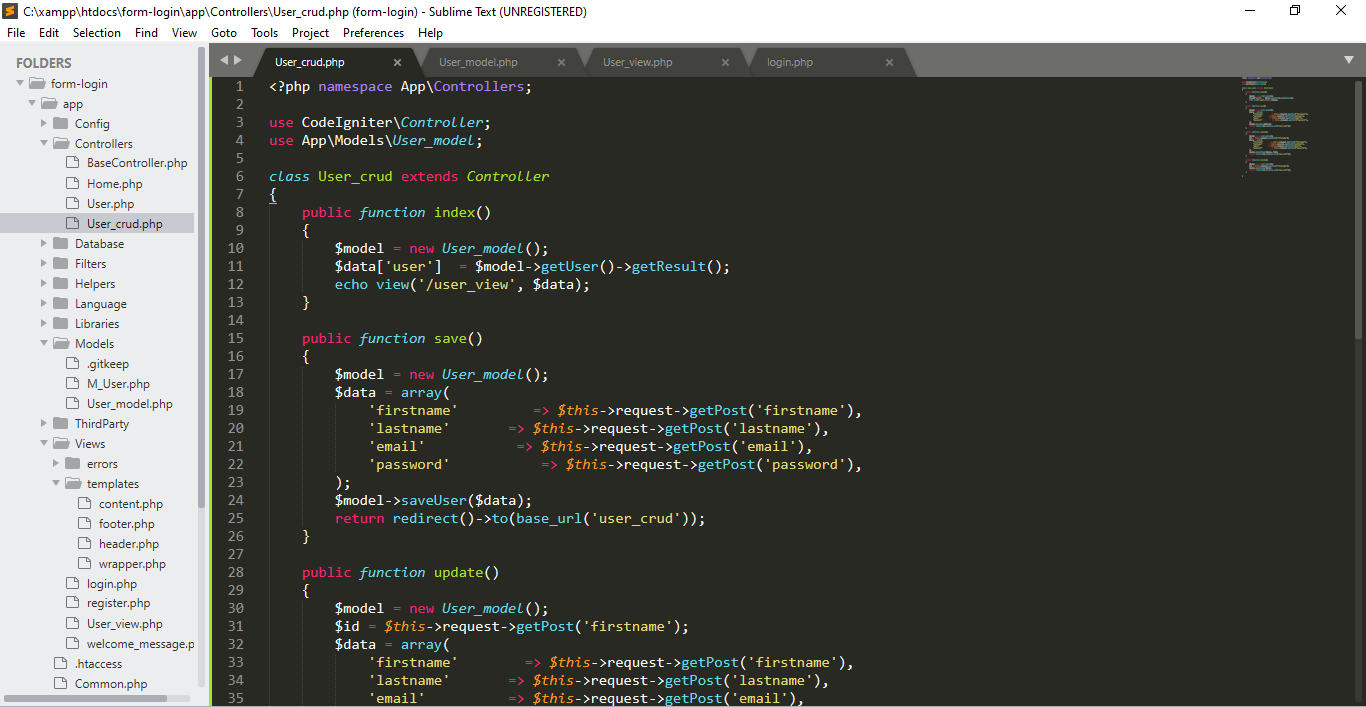Expand the Language folder

pos(44,304)
